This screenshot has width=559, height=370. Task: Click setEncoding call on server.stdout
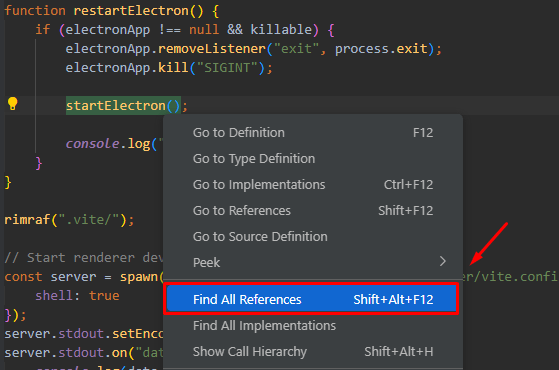pos(137,334)
